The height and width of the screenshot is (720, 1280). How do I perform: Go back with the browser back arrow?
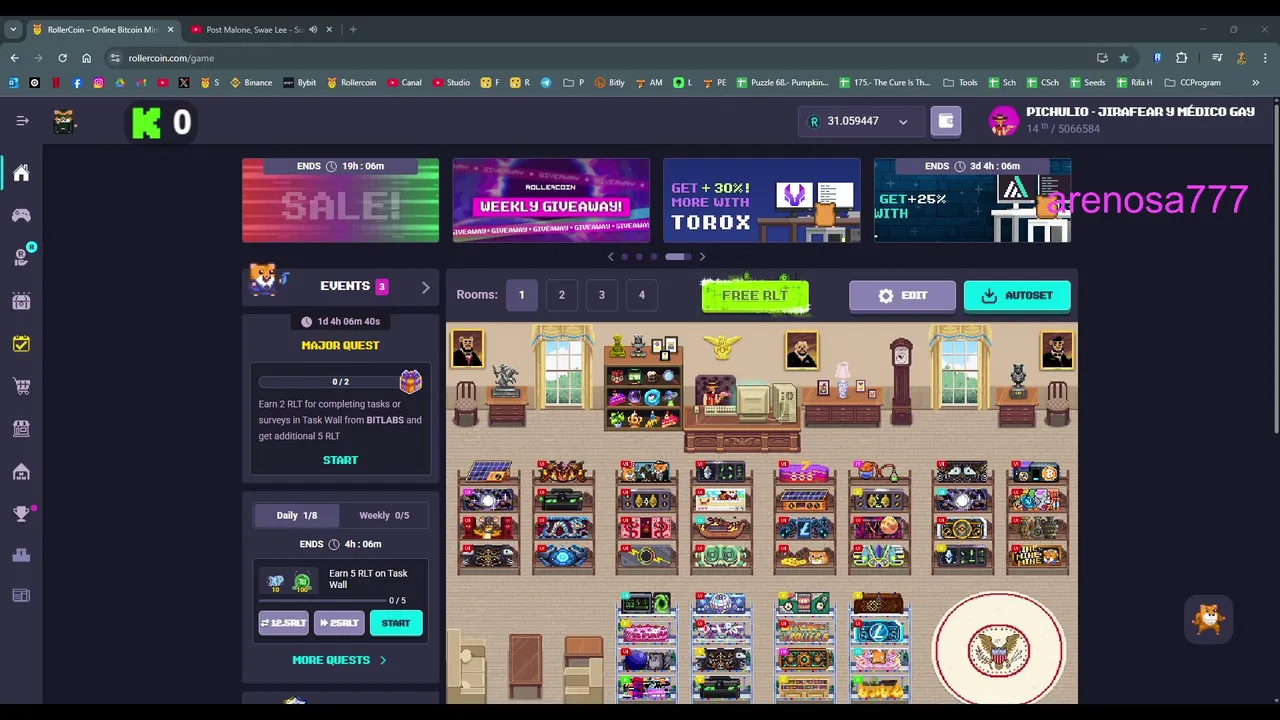(14, 58)
